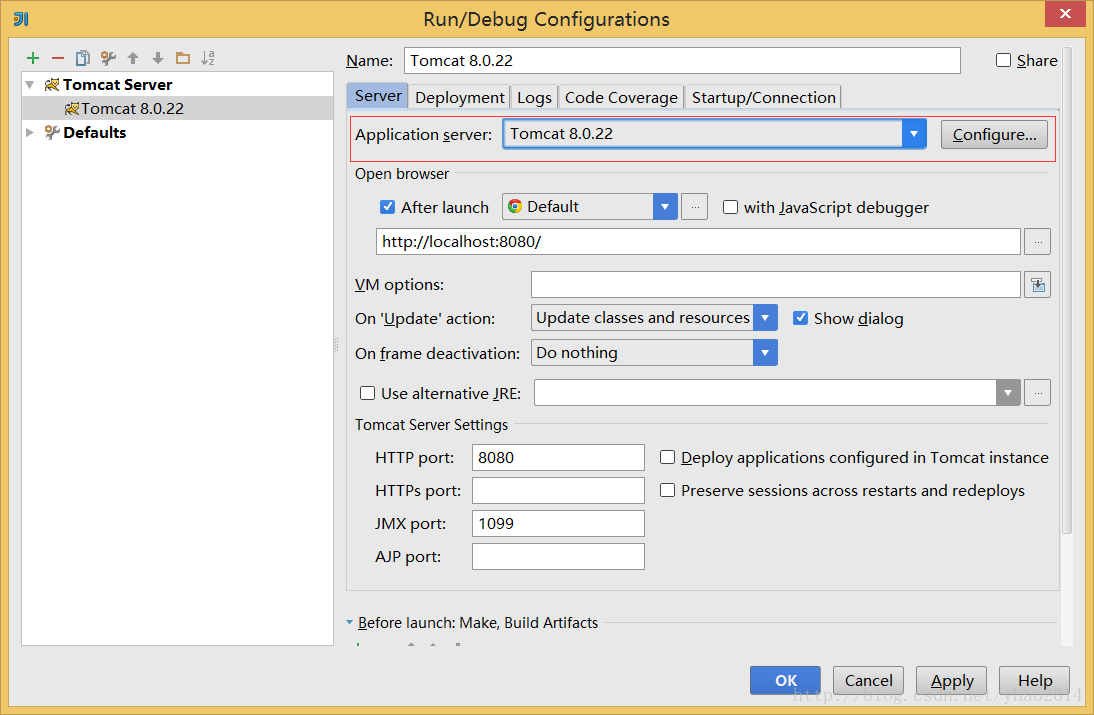Switch to the Code Coverage tab
Screen dimensions: 1094x715
[621, 97]
